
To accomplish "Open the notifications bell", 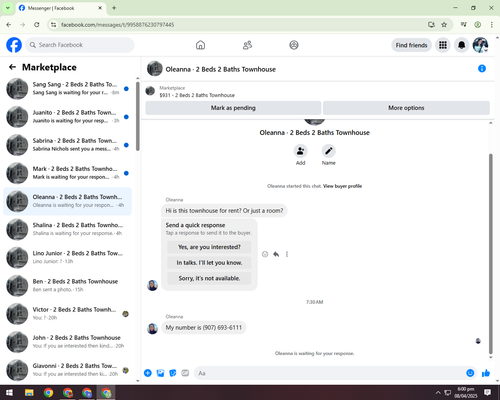I will pyautogui.click(x=461, y=45).
